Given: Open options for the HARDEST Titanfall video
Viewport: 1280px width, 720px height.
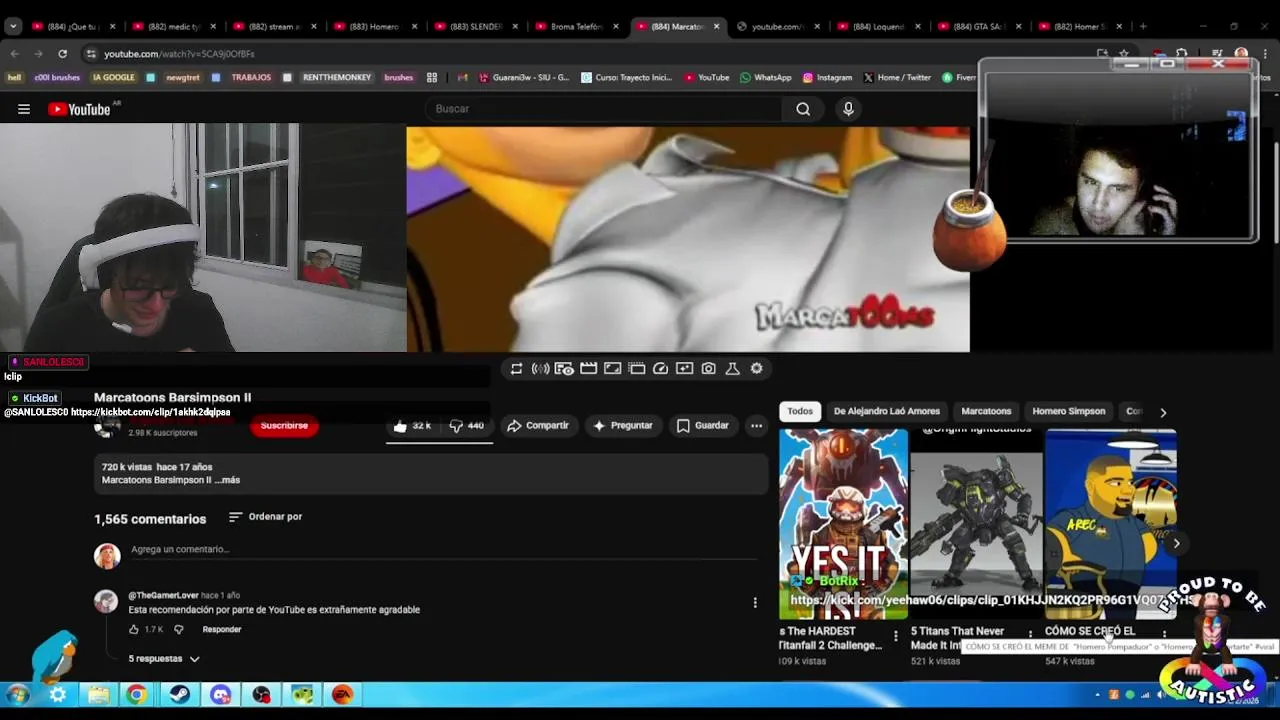Looking at the screenshot, I should (x=895, y=635).
